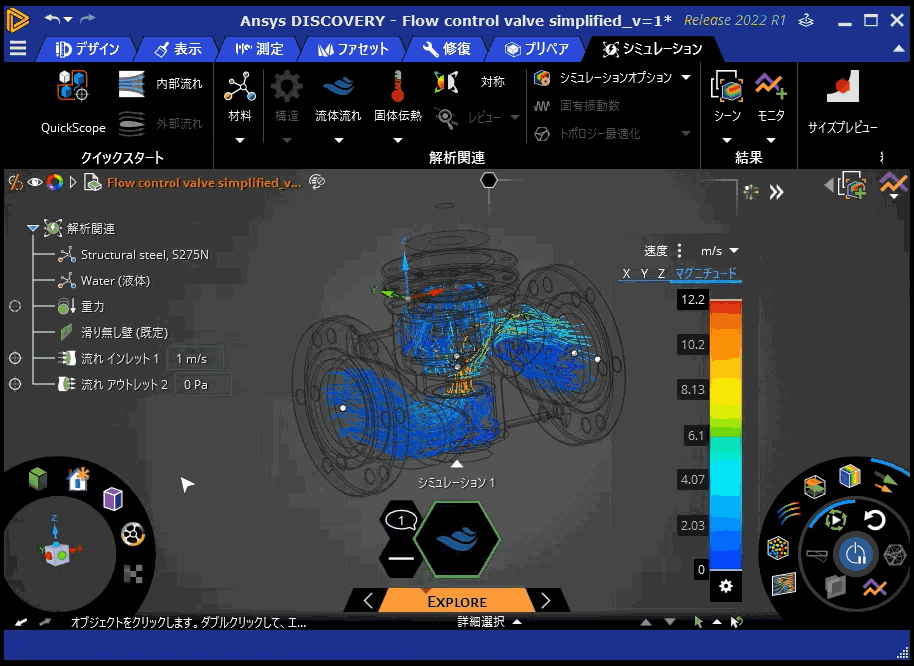This screenshot has width=914, height=666.
Task: Select the マグニチュード magnitude component
Action: click(x=705, y=273)
